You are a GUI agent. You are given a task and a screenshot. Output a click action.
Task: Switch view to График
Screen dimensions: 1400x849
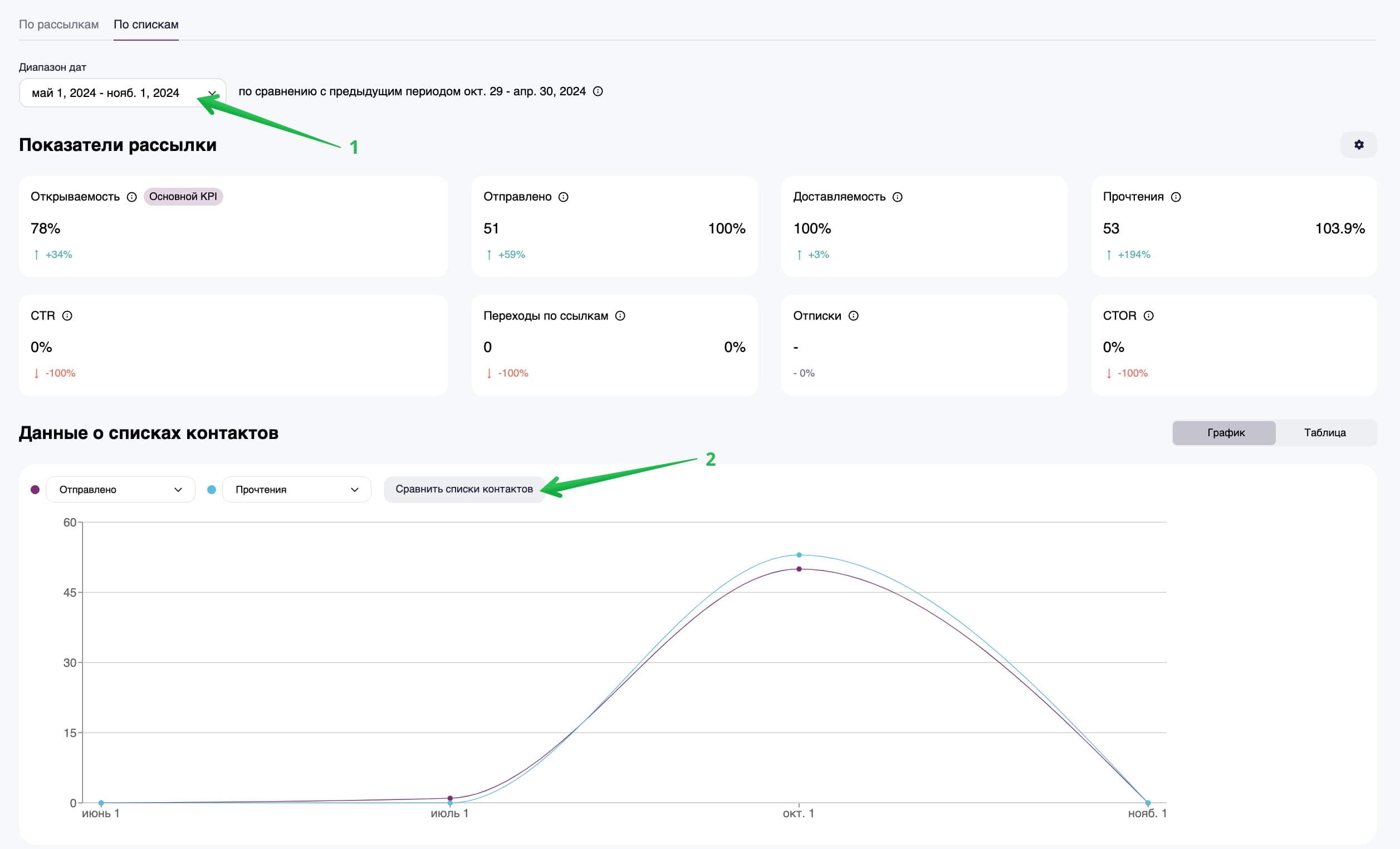click(x=1225, y=433)
